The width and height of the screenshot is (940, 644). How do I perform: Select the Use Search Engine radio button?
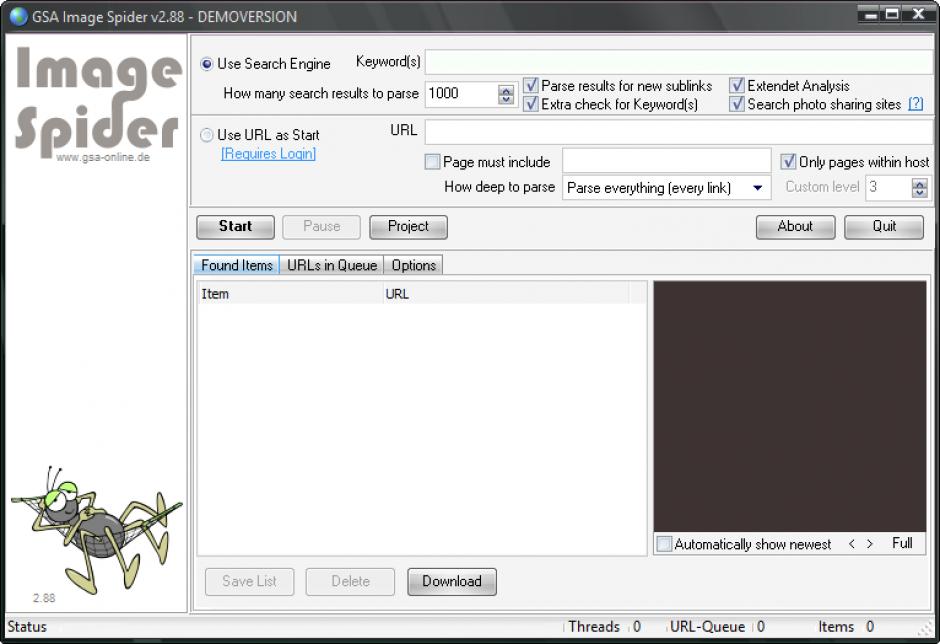pos(207,64)
